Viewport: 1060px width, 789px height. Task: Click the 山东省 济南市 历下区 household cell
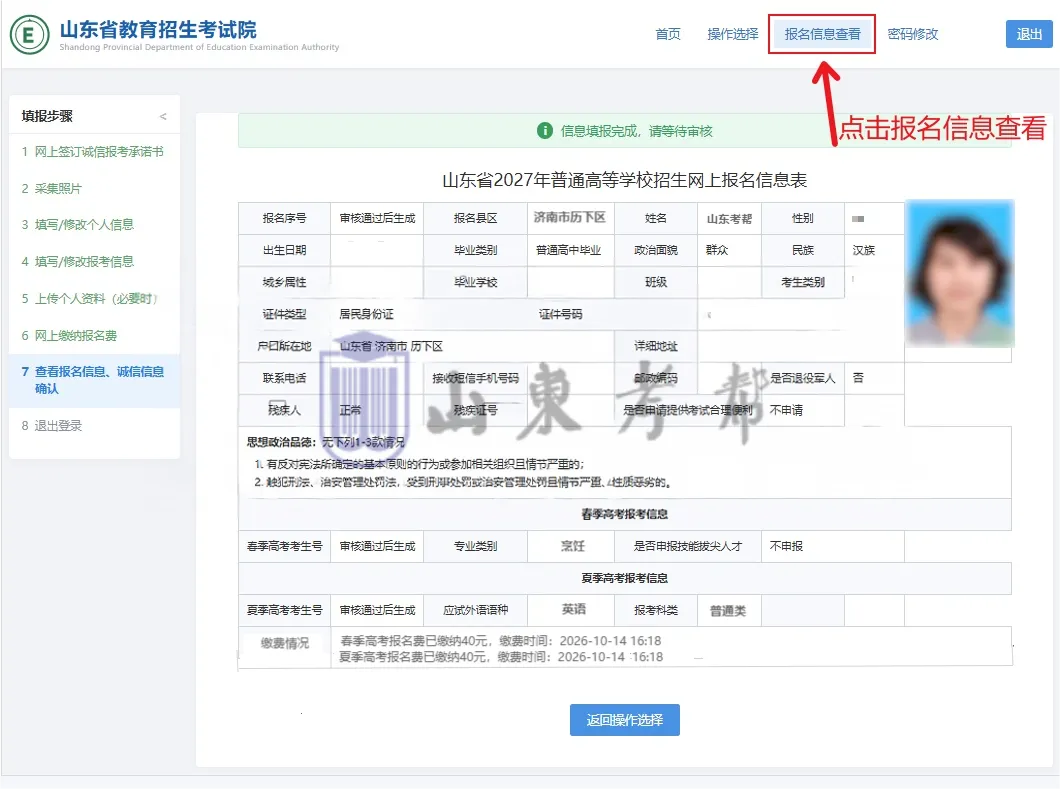click(x=391, y=346)
